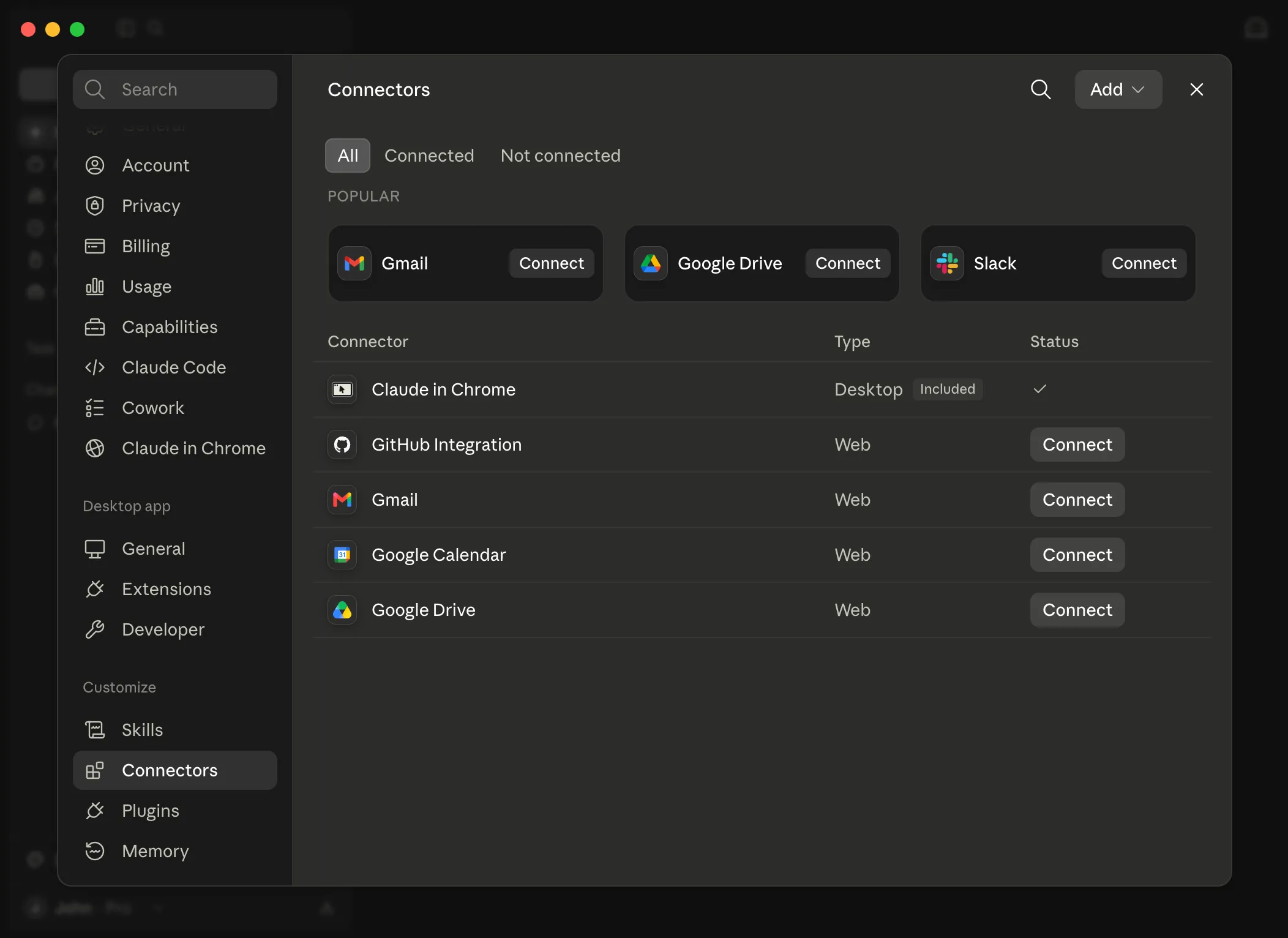Open the Privacy settings section

tap(175, 206)
